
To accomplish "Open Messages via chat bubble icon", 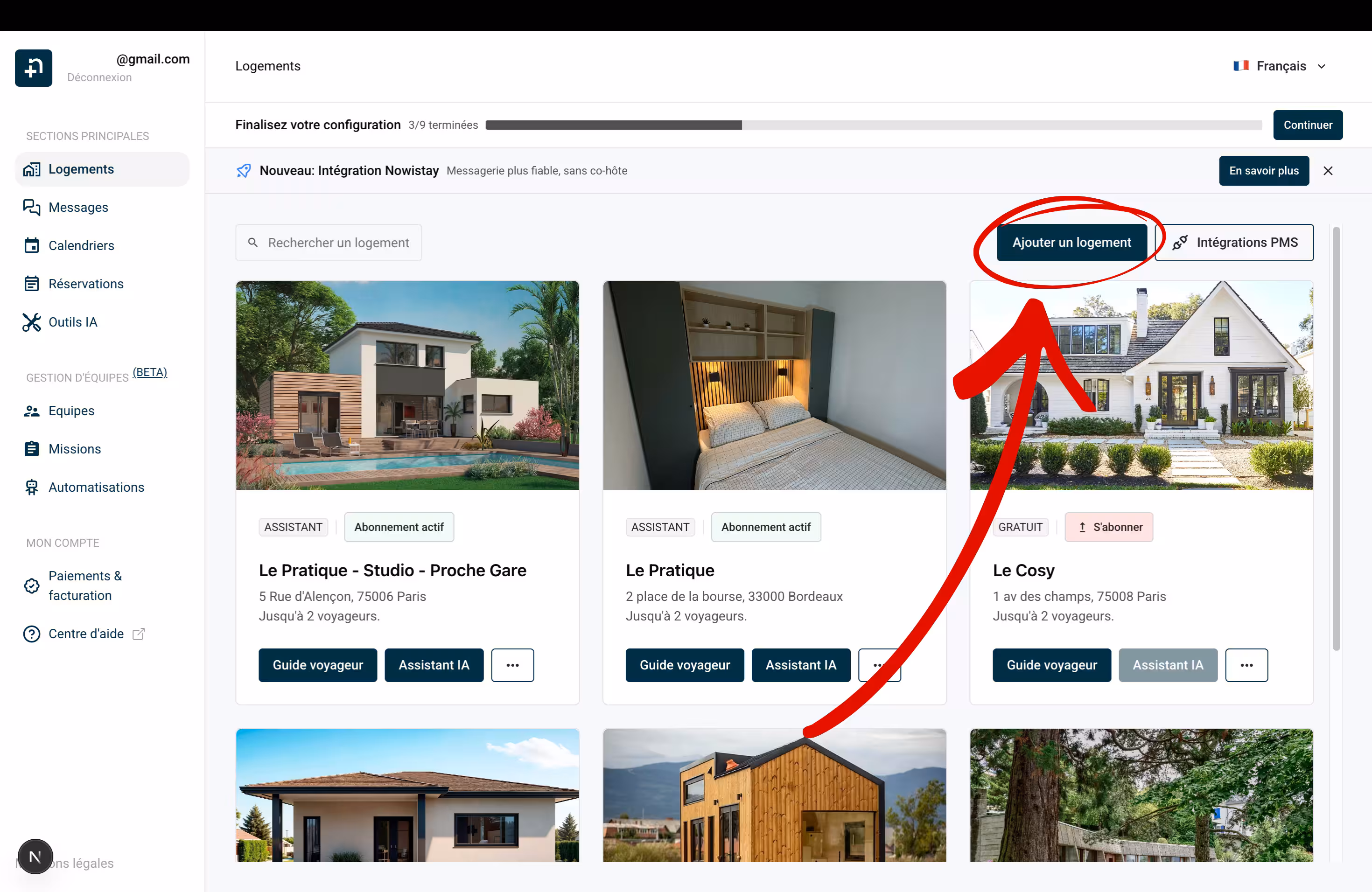I will [32, 208].
